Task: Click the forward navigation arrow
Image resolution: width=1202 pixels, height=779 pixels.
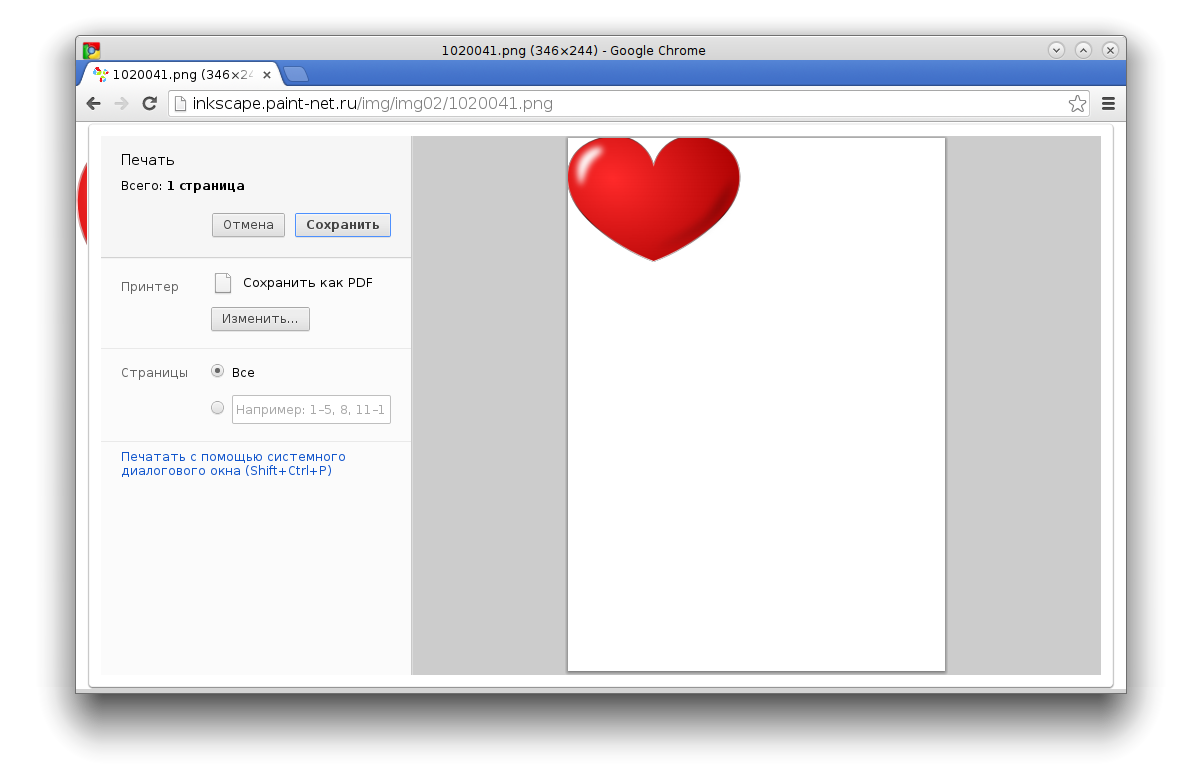Action: (121, 103)
